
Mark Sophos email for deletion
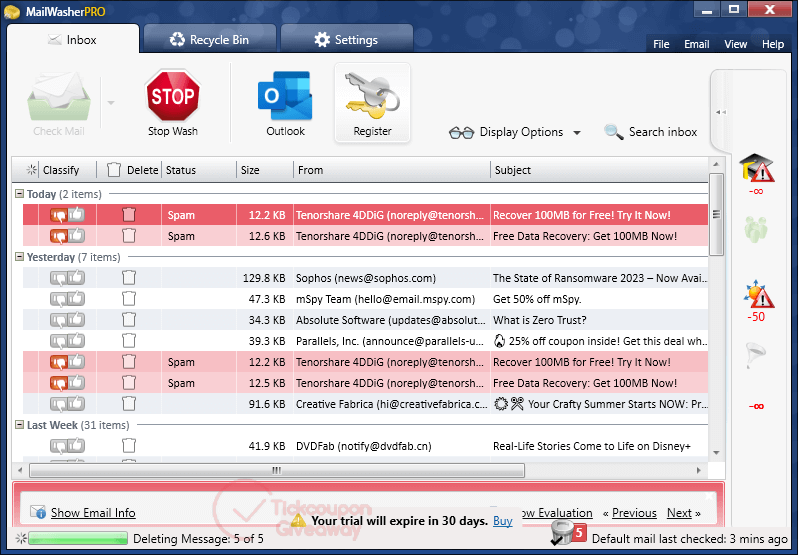tap(129, 278)
